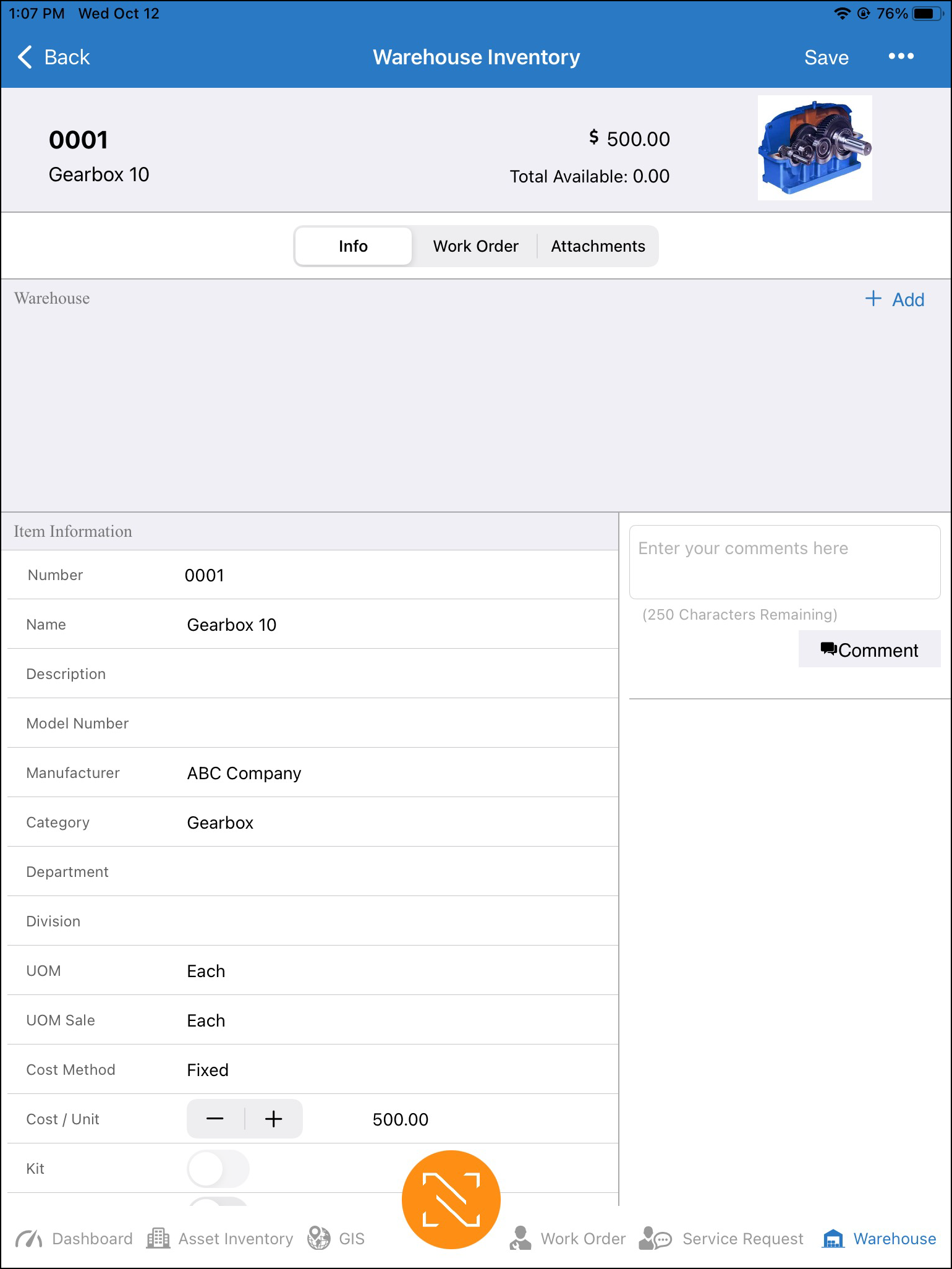Edit the Name field Gearbox 10
Viewport: 952px width, 1269px height.
pos(313,624)
